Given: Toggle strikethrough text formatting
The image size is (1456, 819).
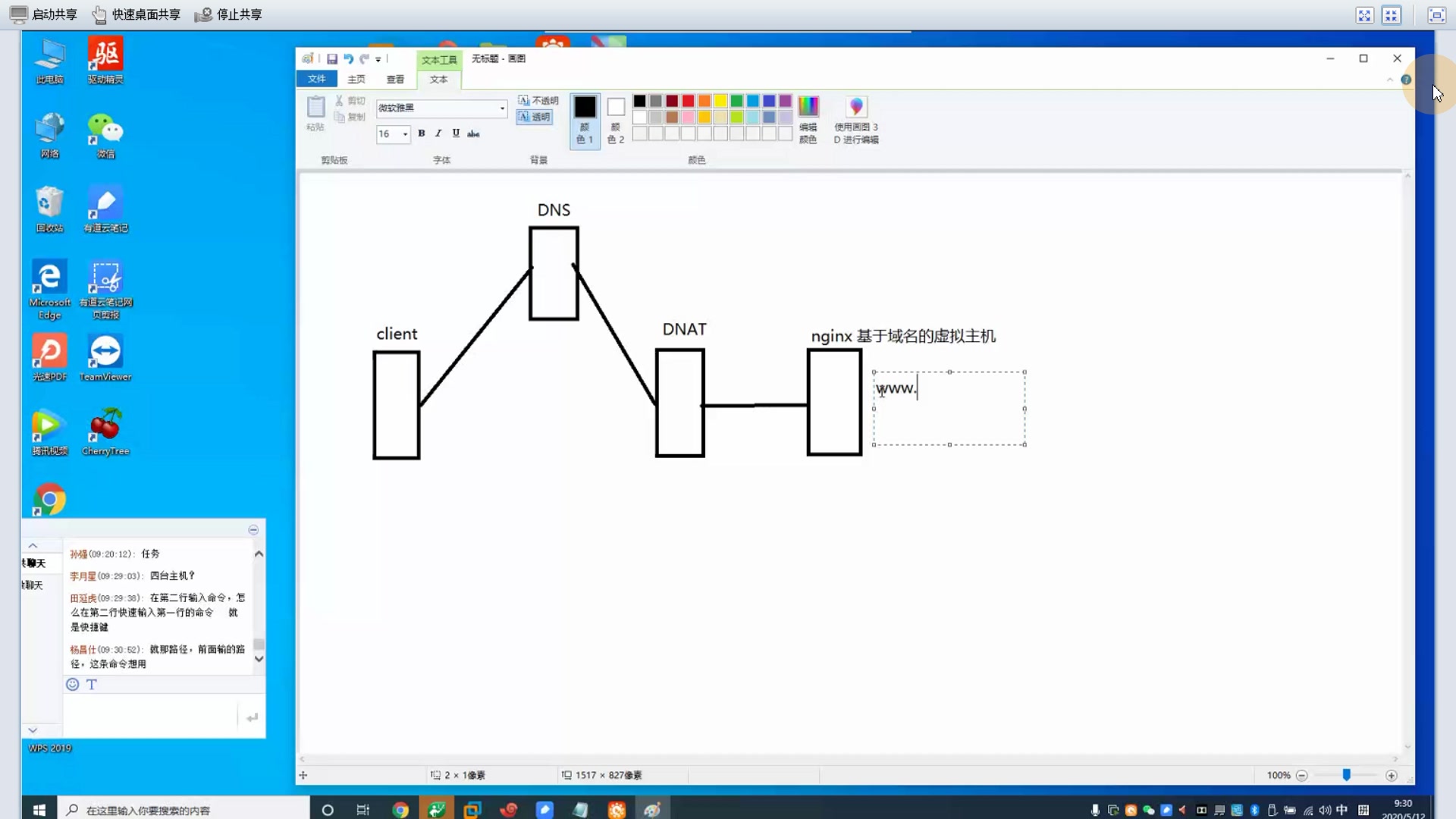Looking at the screenshot, I should point(473,133).
